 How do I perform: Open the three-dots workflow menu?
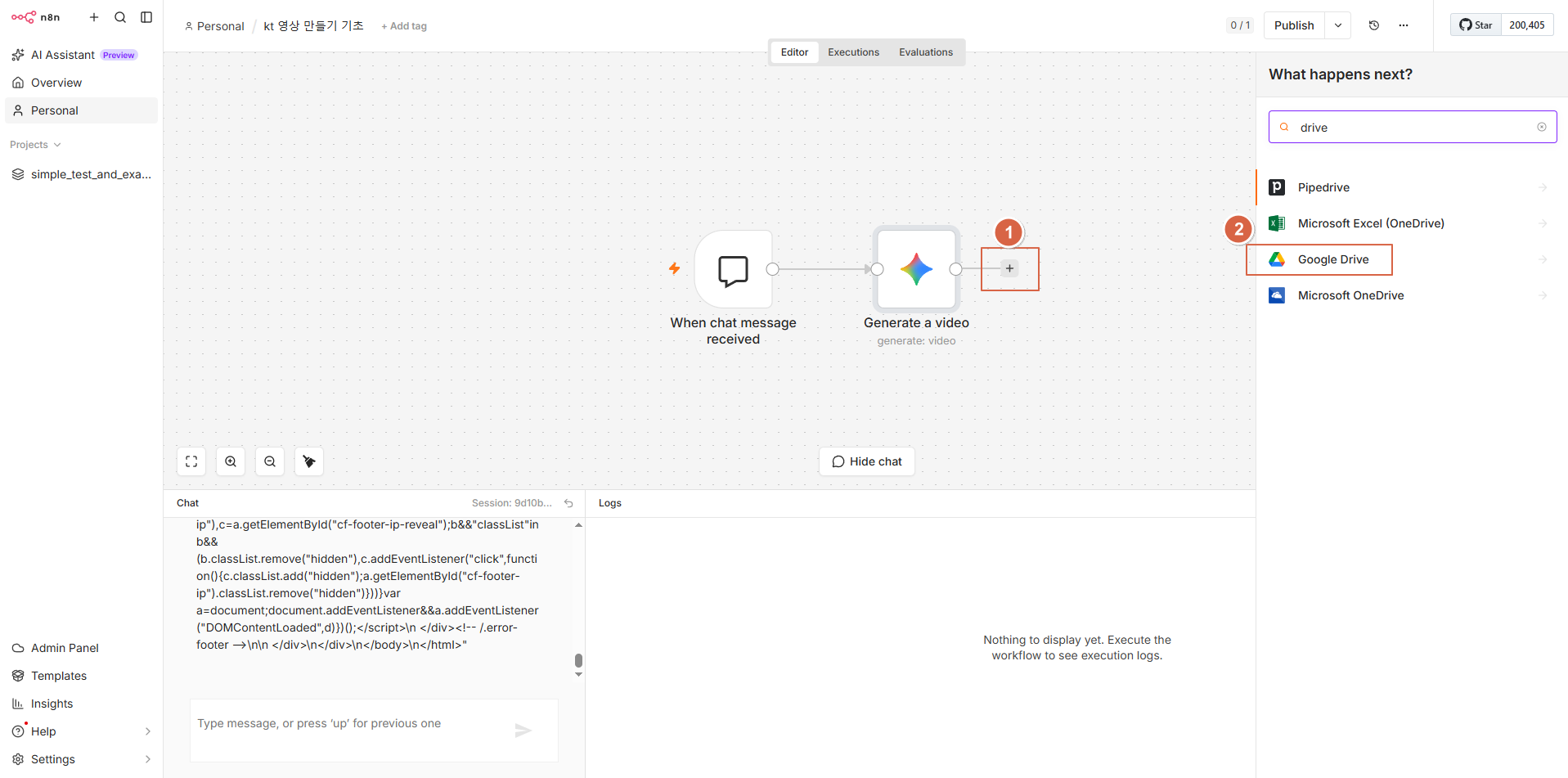(x=1404, y=25)
